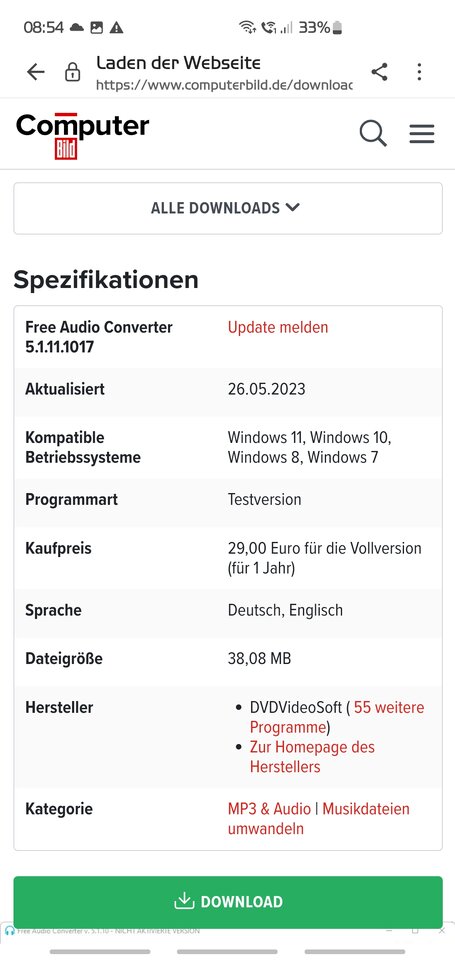Share this page via share icon
Image resolution: width=455 pixels, height=960 pixels.
[380, 72]
